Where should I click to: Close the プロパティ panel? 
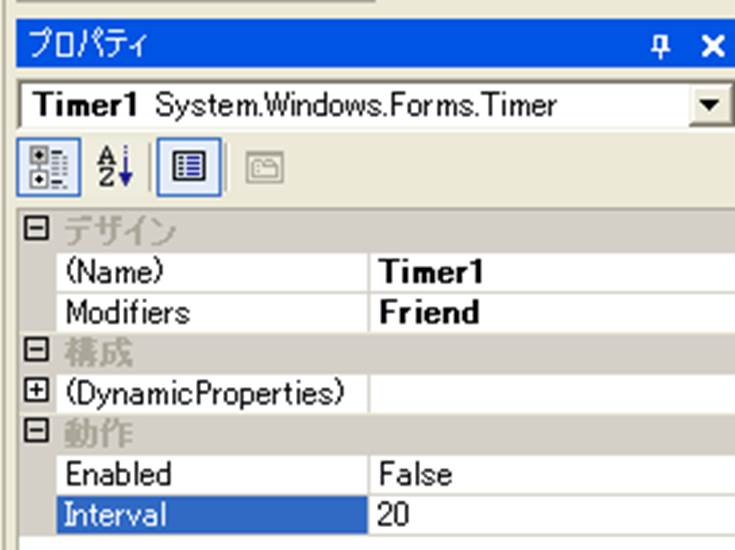[x=711, y=46]
